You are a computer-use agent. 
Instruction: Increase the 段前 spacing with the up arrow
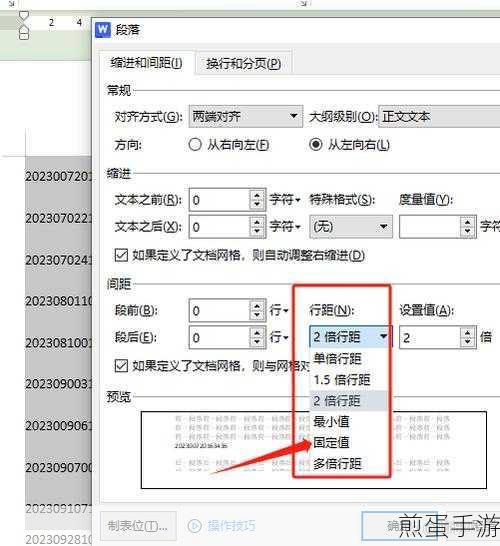pyautogui.click(x=257, y=305)
